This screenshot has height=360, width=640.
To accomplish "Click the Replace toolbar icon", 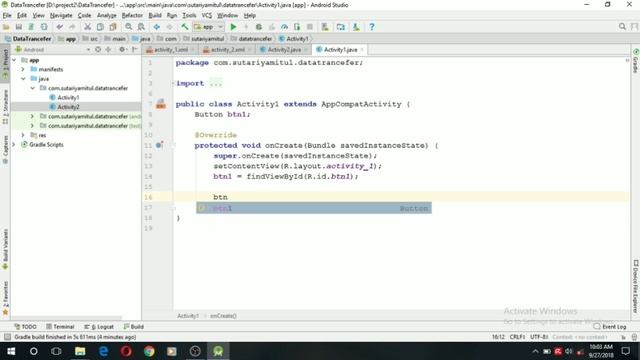I will [141, 27].
